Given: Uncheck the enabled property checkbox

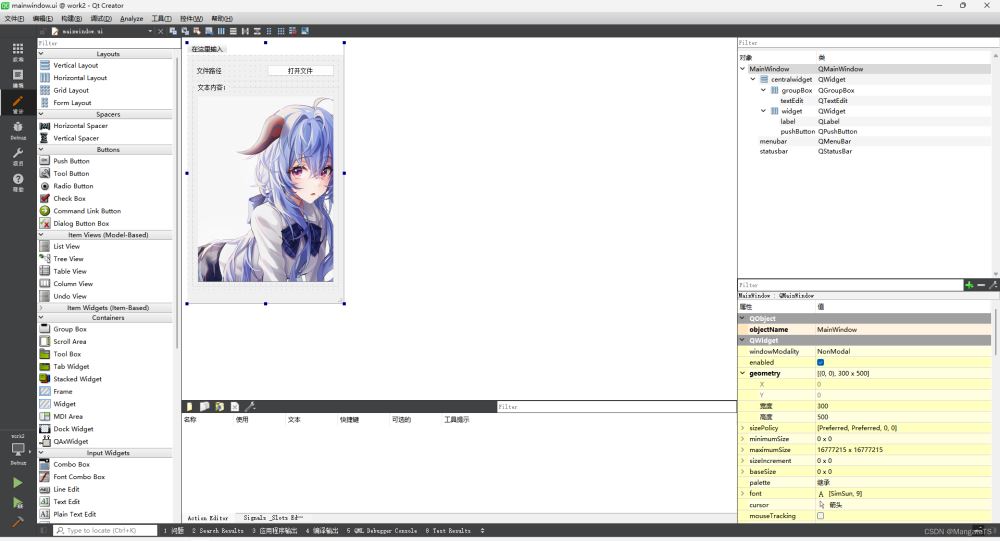Looking at the screenshot, I should coord(821,362).
